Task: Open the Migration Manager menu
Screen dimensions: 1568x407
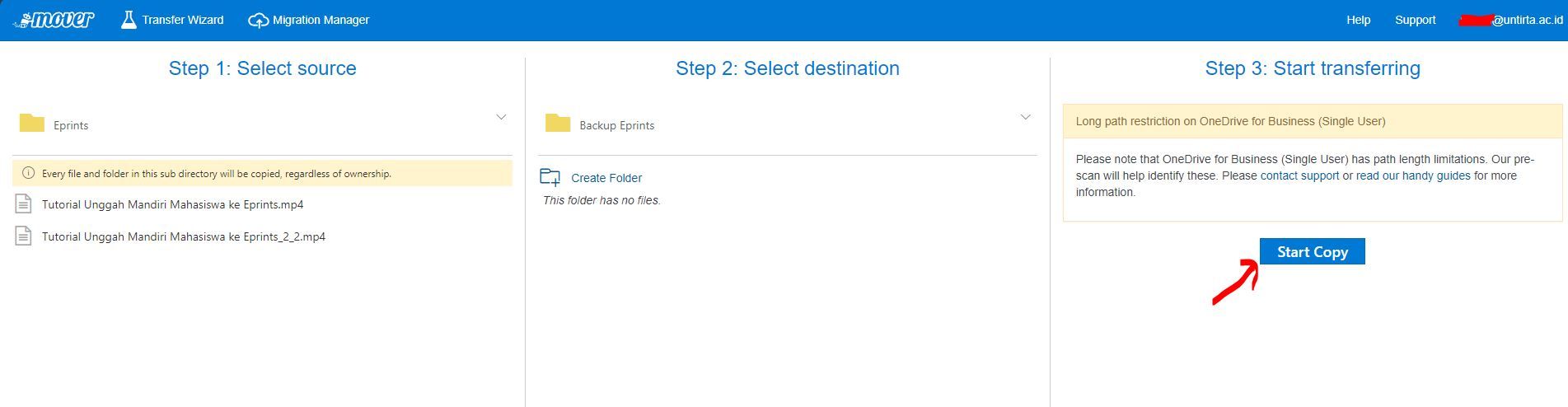Action: tap(321, 20)
